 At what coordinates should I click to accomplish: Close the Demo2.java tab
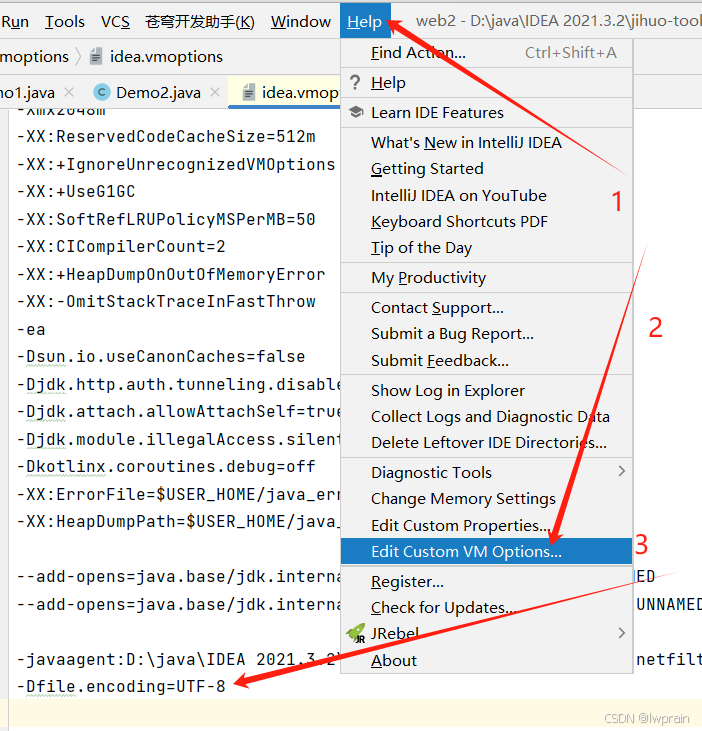coord(215,92)
